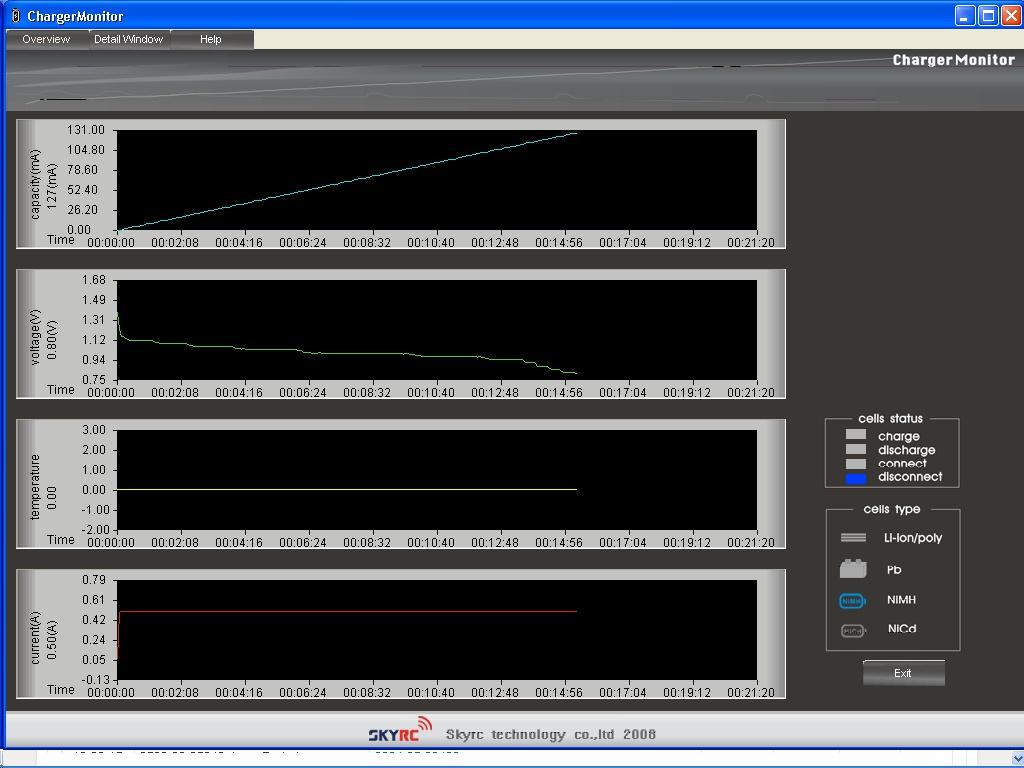Open the Help menu
This screenshot has height=768, width=1024.
coord(210,39)
